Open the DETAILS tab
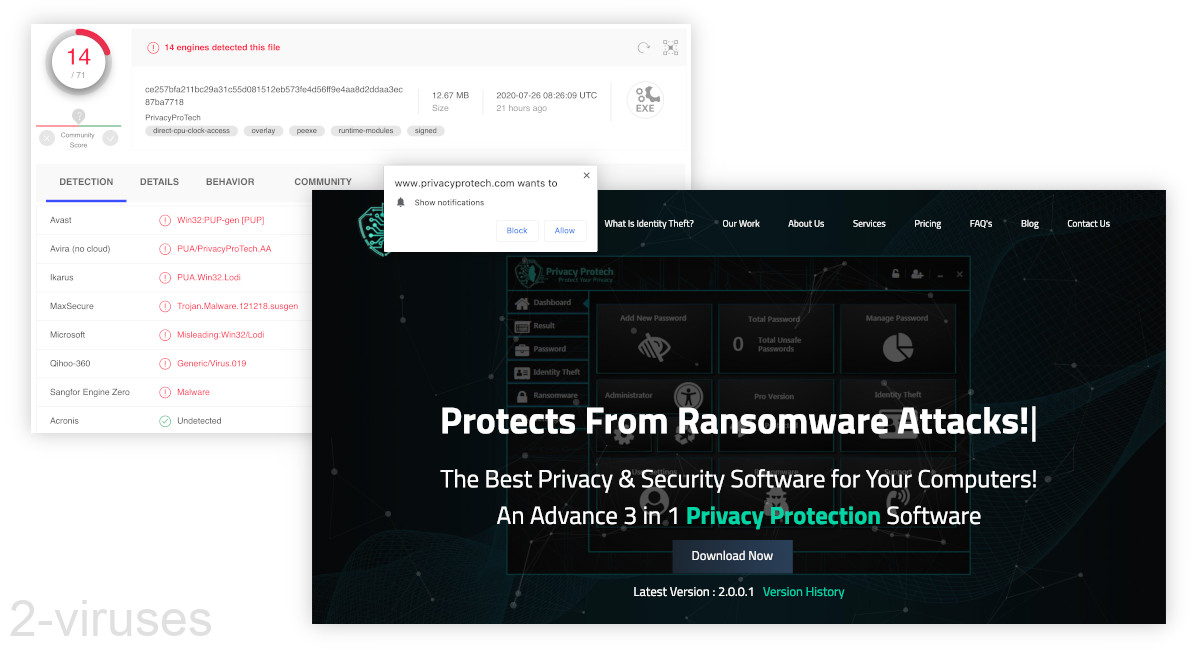The image size is (1200, 650). click(159, 182)
